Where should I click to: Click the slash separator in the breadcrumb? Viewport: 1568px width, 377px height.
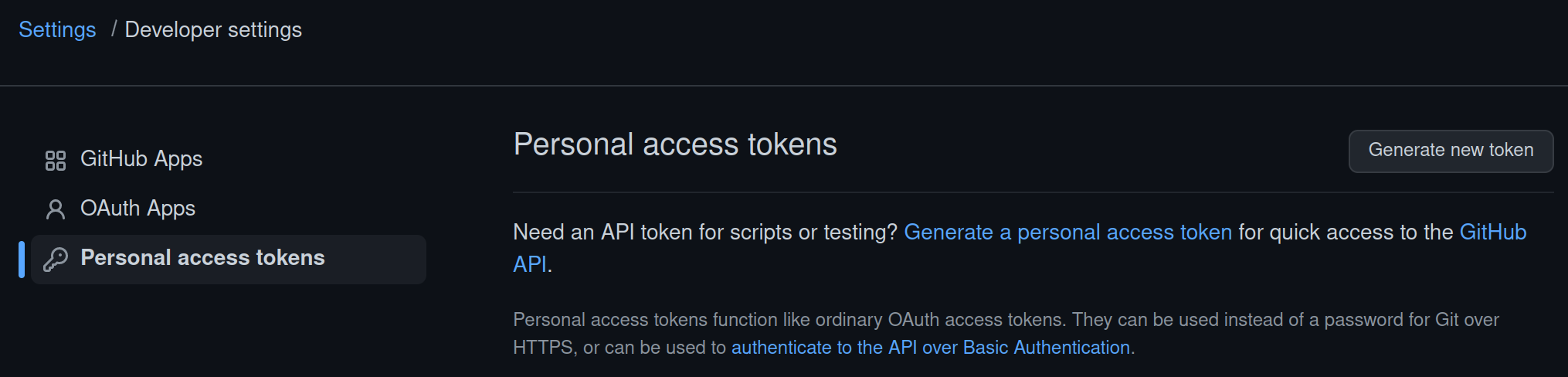pyautogui.click(x=114, y=29)
